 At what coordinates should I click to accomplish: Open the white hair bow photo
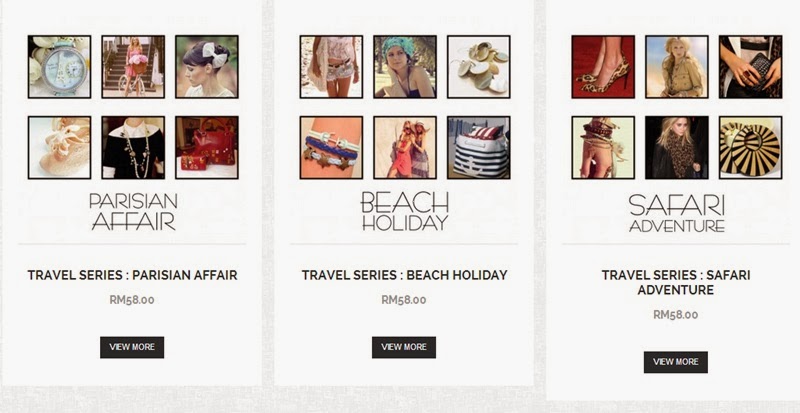(x=207, y=67)
